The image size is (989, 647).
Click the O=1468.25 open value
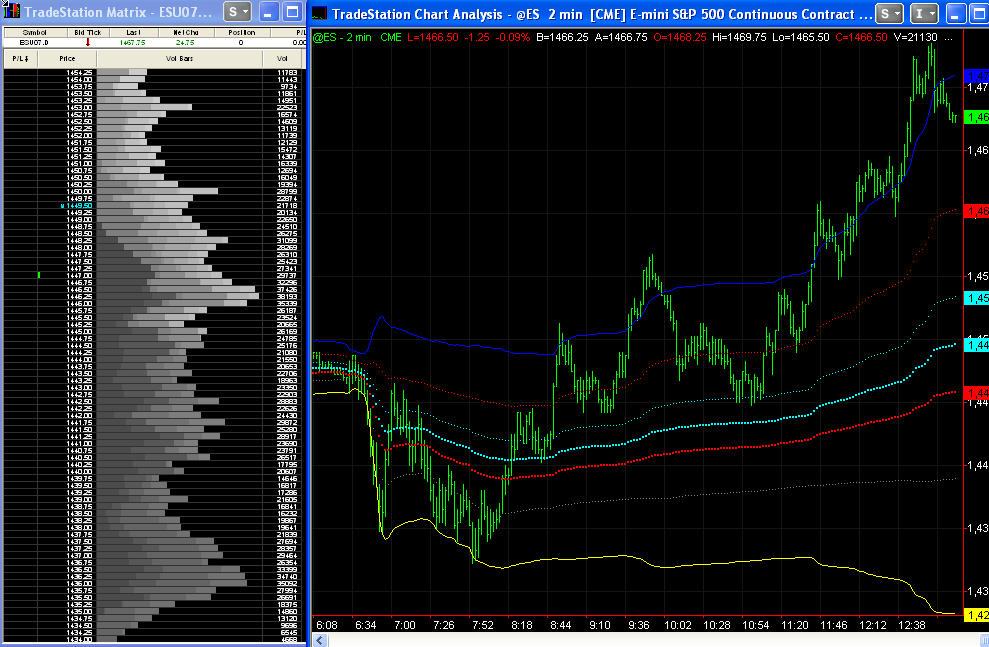[x=680, y=37]
